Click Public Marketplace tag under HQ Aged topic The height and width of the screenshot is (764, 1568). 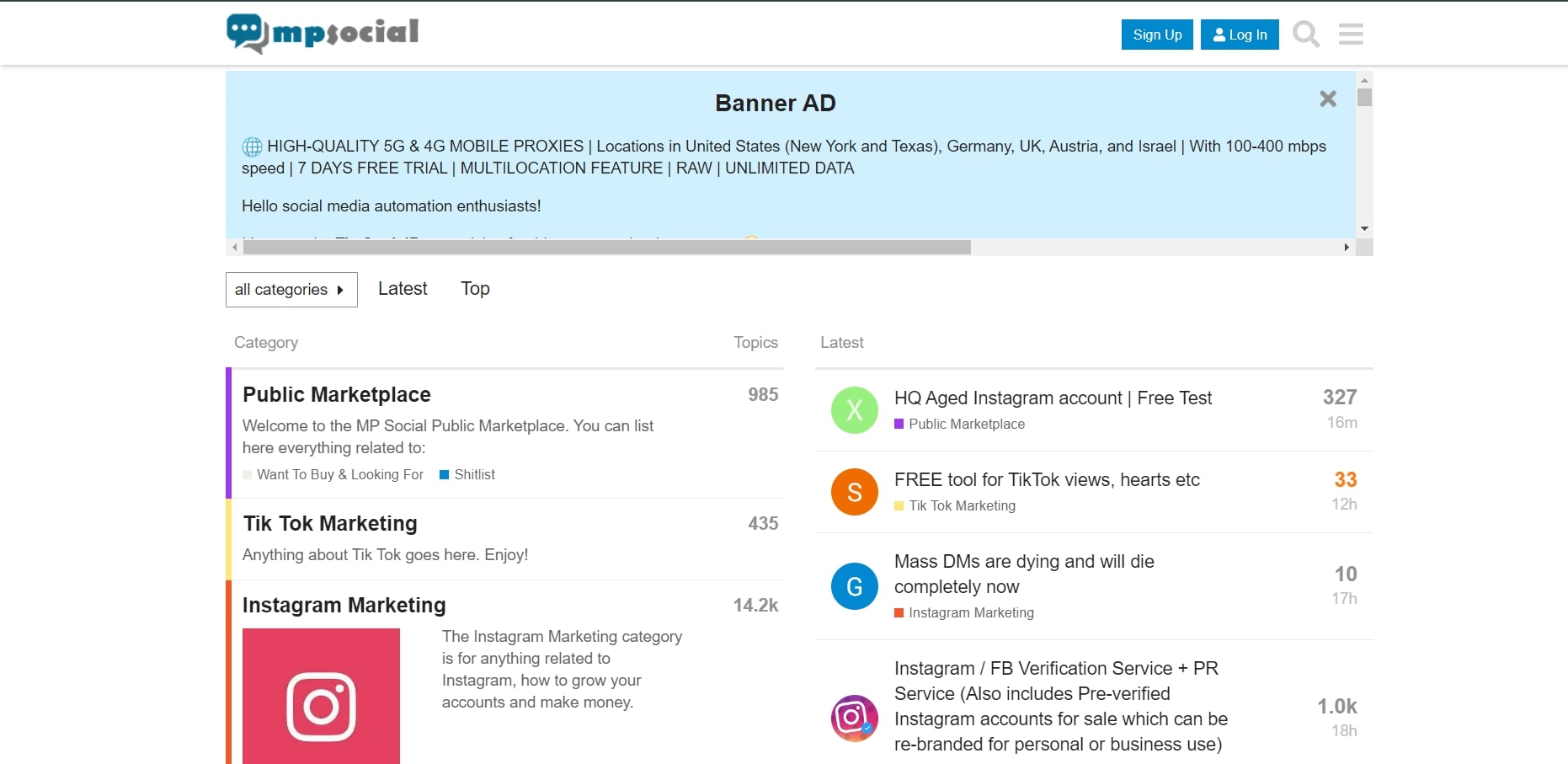pyautogui.click(x=960, y=425)
